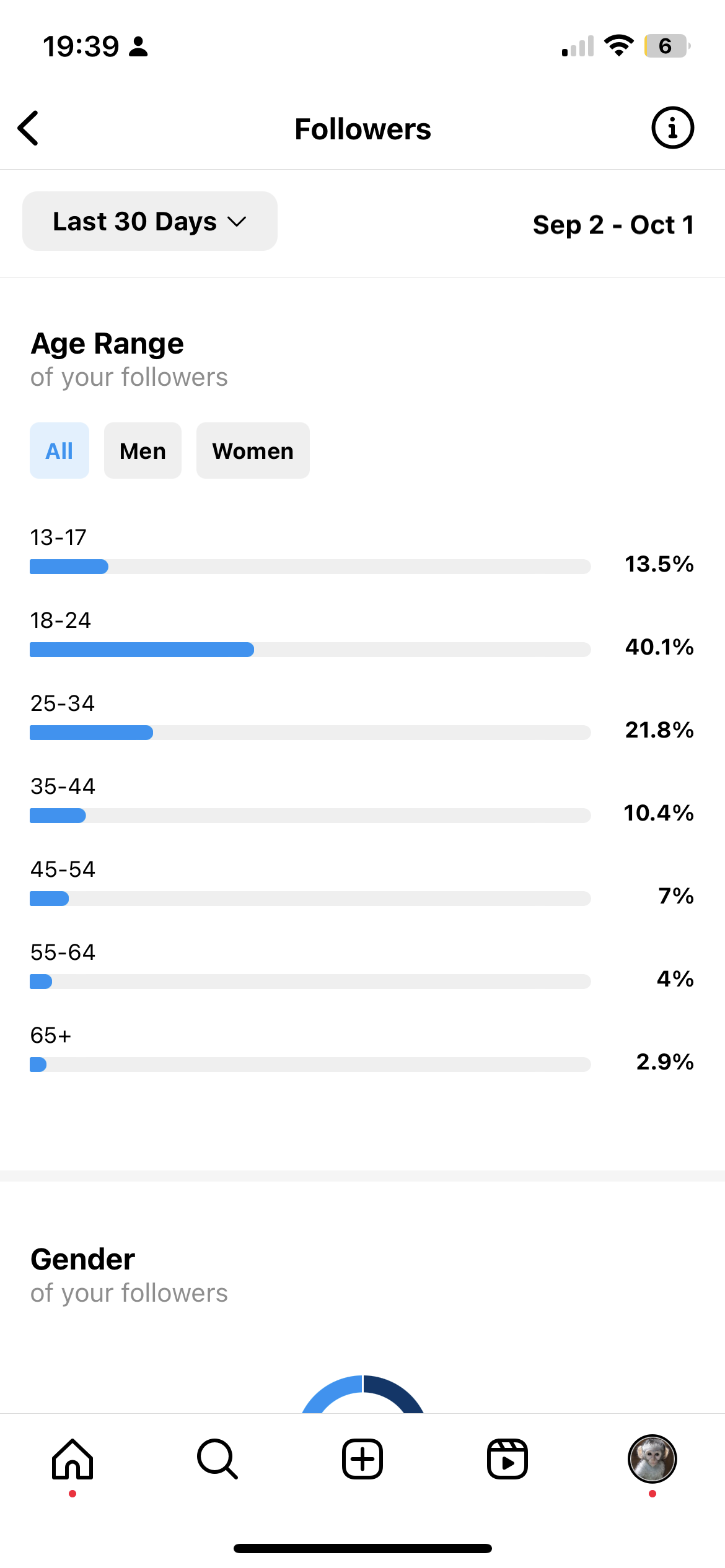
Task: Tap the gender donut chart
Action: coord(362,1394)
